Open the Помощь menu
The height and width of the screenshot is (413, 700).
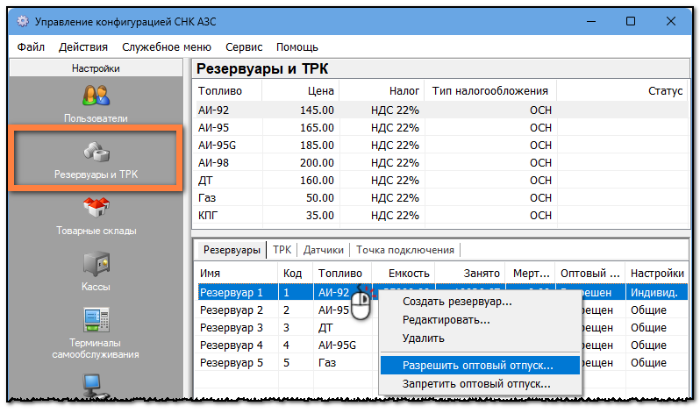click(297, 47)
